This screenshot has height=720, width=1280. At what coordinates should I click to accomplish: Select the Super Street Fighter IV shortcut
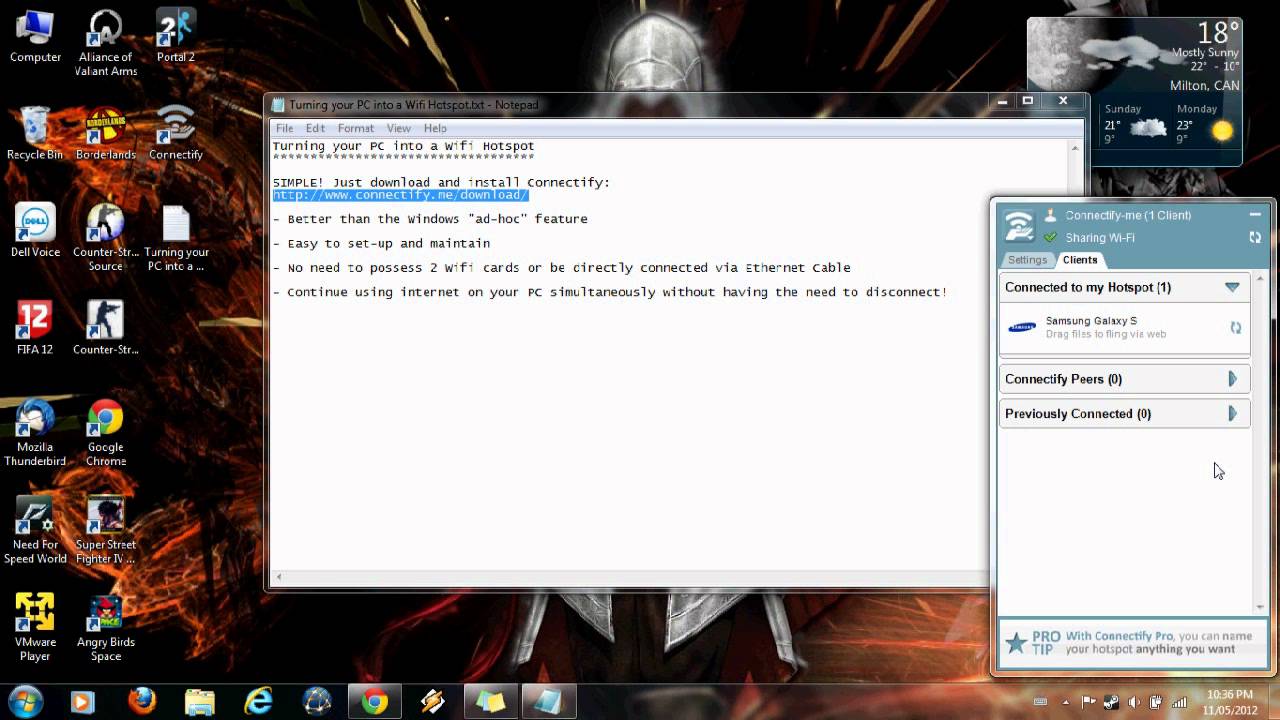pyautogui.click(x=106, y=530)
